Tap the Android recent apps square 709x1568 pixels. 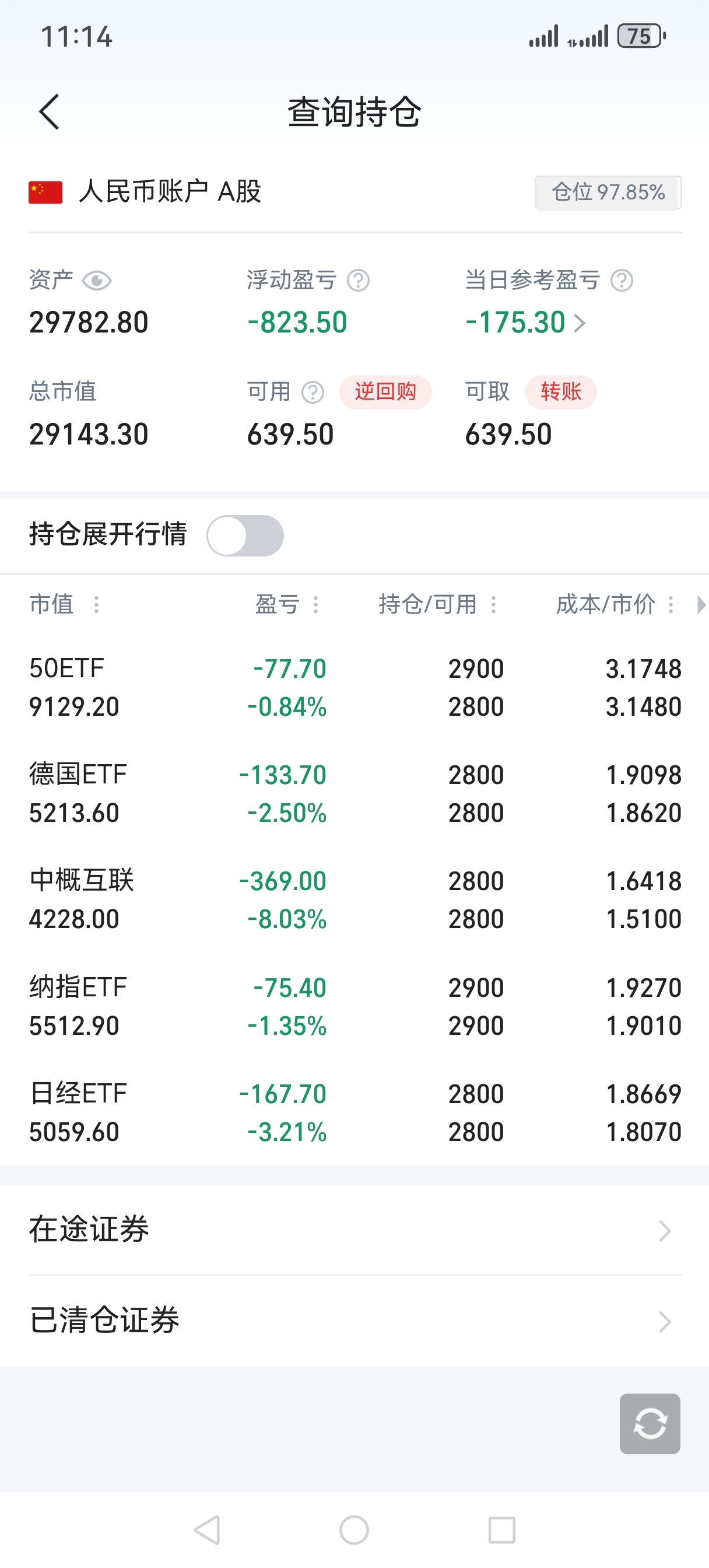(502, 1529)
